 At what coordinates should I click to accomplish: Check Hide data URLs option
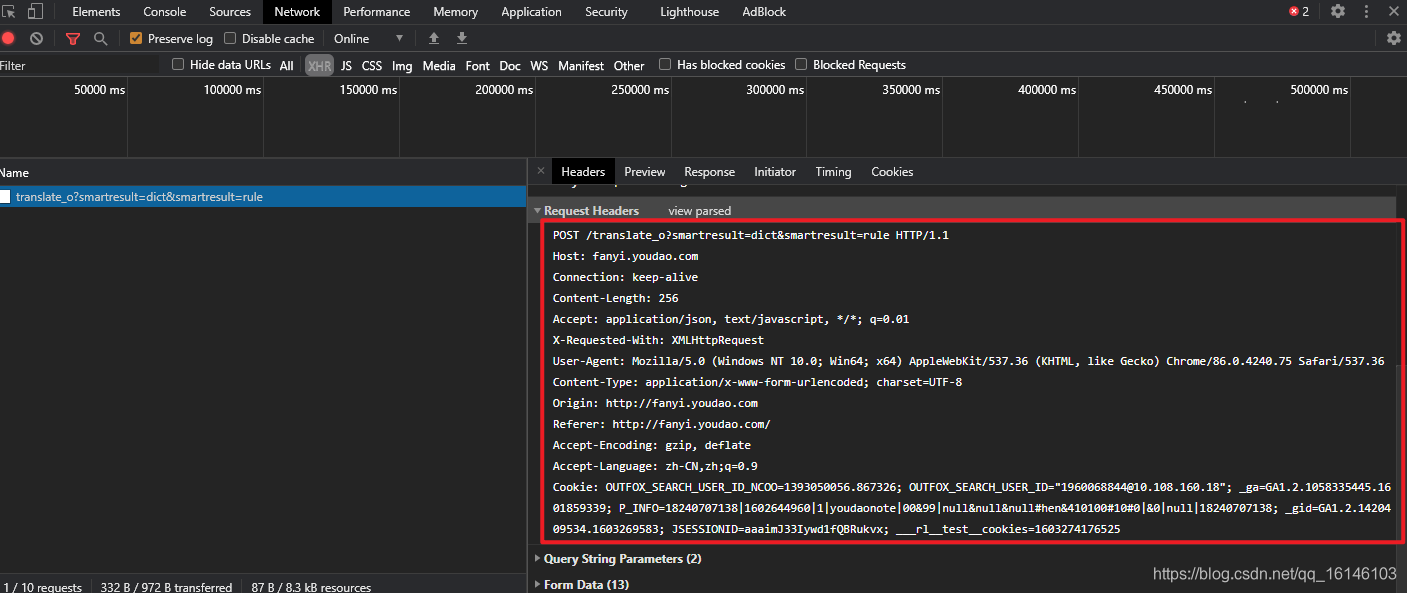coord(178,65)
